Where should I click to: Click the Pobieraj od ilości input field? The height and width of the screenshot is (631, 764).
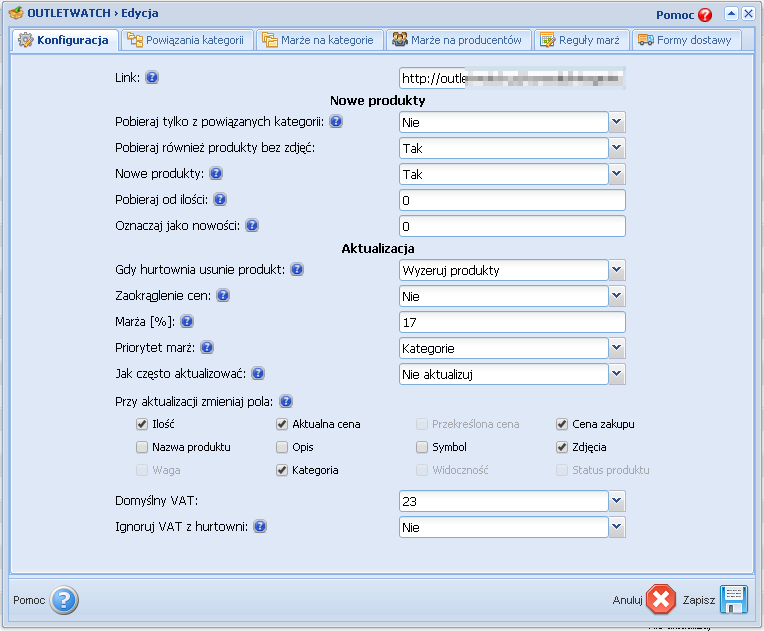tap(512, 200)
